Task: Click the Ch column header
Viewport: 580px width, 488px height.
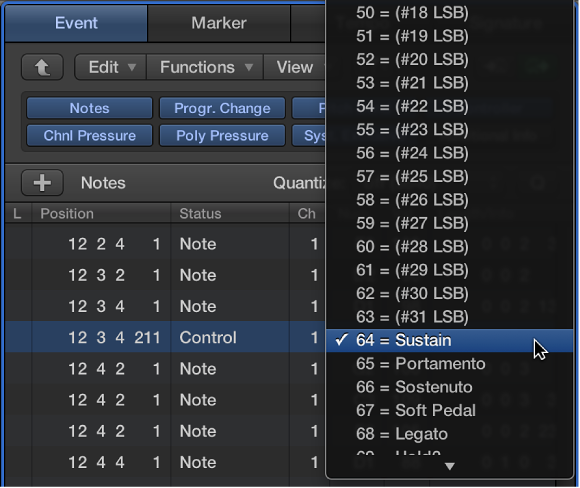Action: [x=307, y=213]
